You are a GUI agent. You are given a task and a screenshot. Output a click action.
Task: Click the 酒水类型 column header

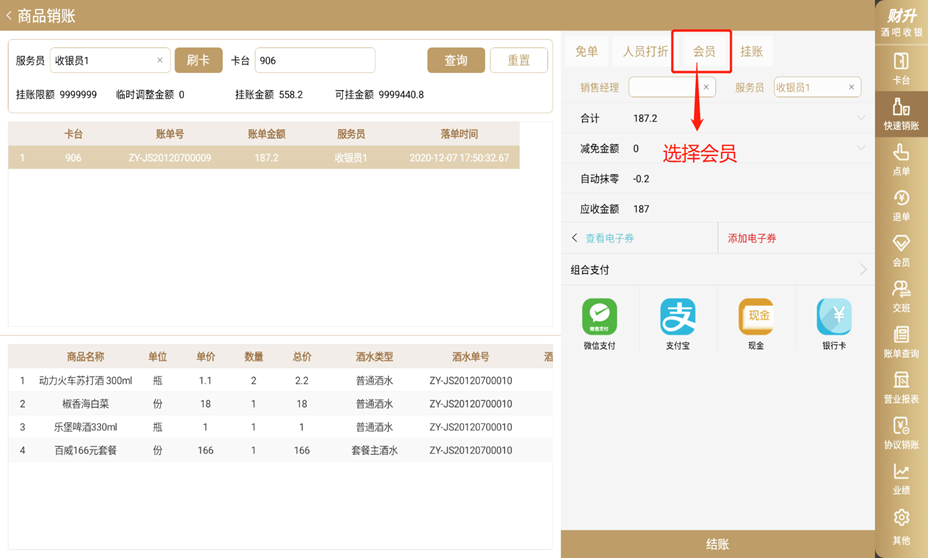(375, 357)
